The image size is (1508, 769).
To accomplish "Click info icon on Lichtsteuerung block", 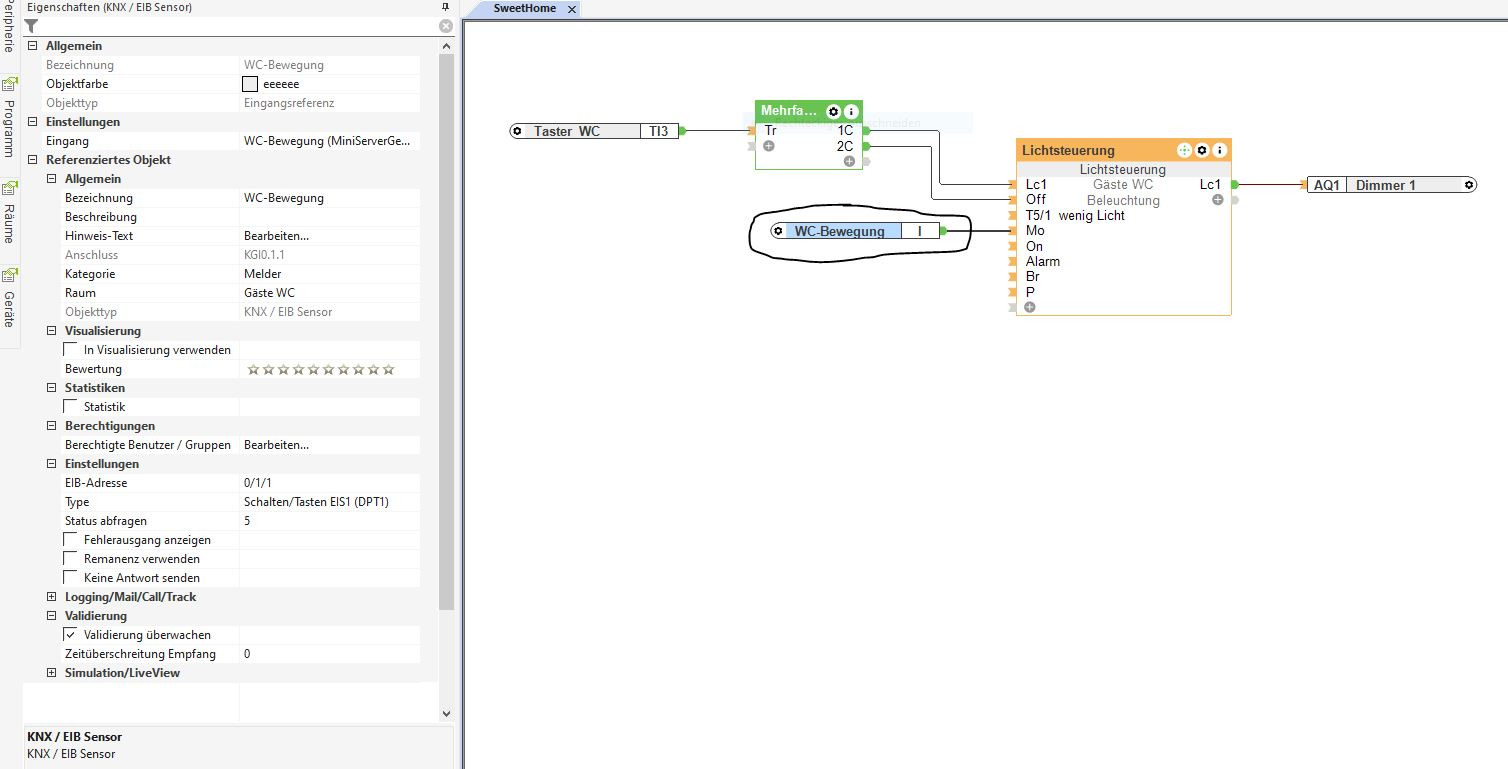I will [1219, 150].
